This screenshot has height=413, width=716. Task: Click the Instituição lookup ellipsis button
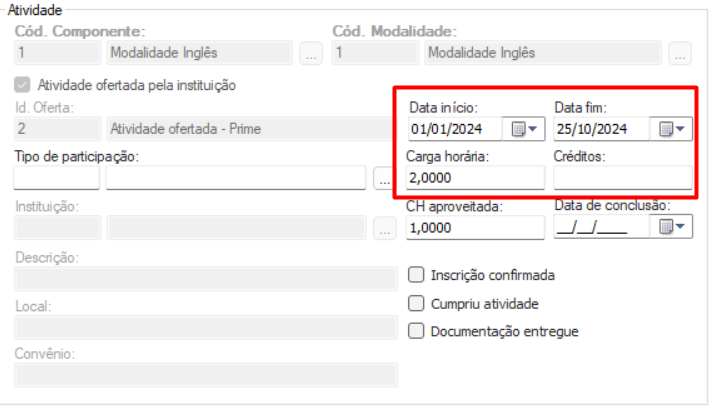(383, 229)
